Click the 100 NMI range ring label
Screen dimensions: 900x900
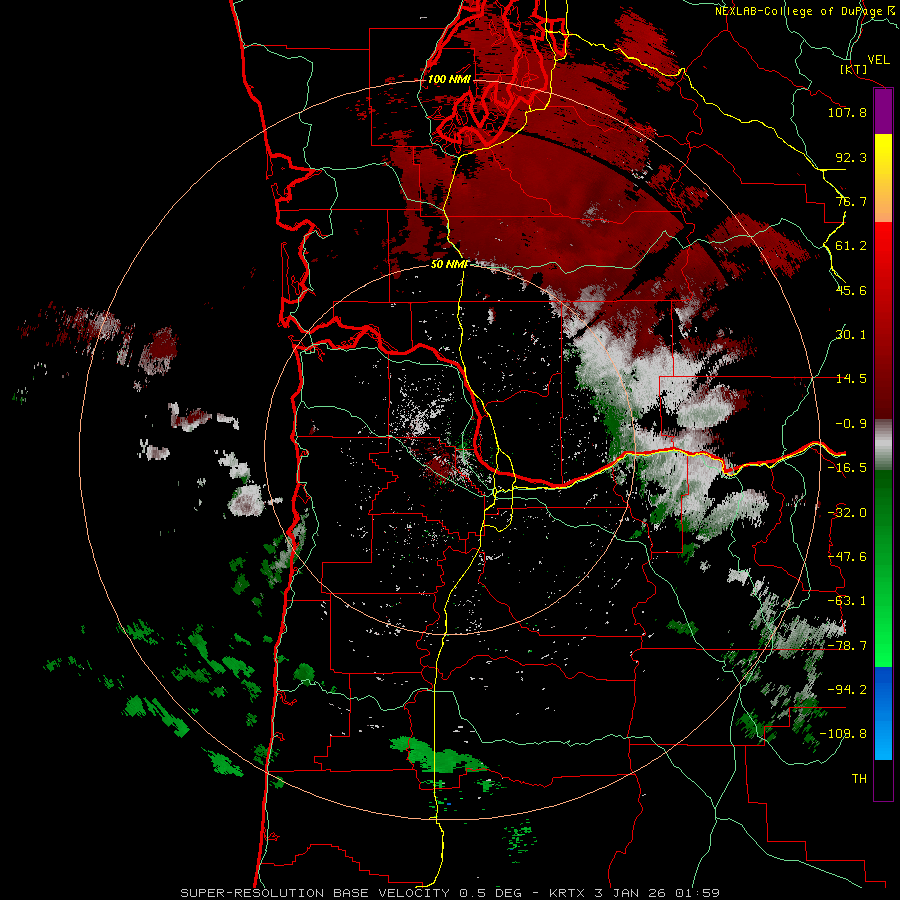(x=449, y=79)
